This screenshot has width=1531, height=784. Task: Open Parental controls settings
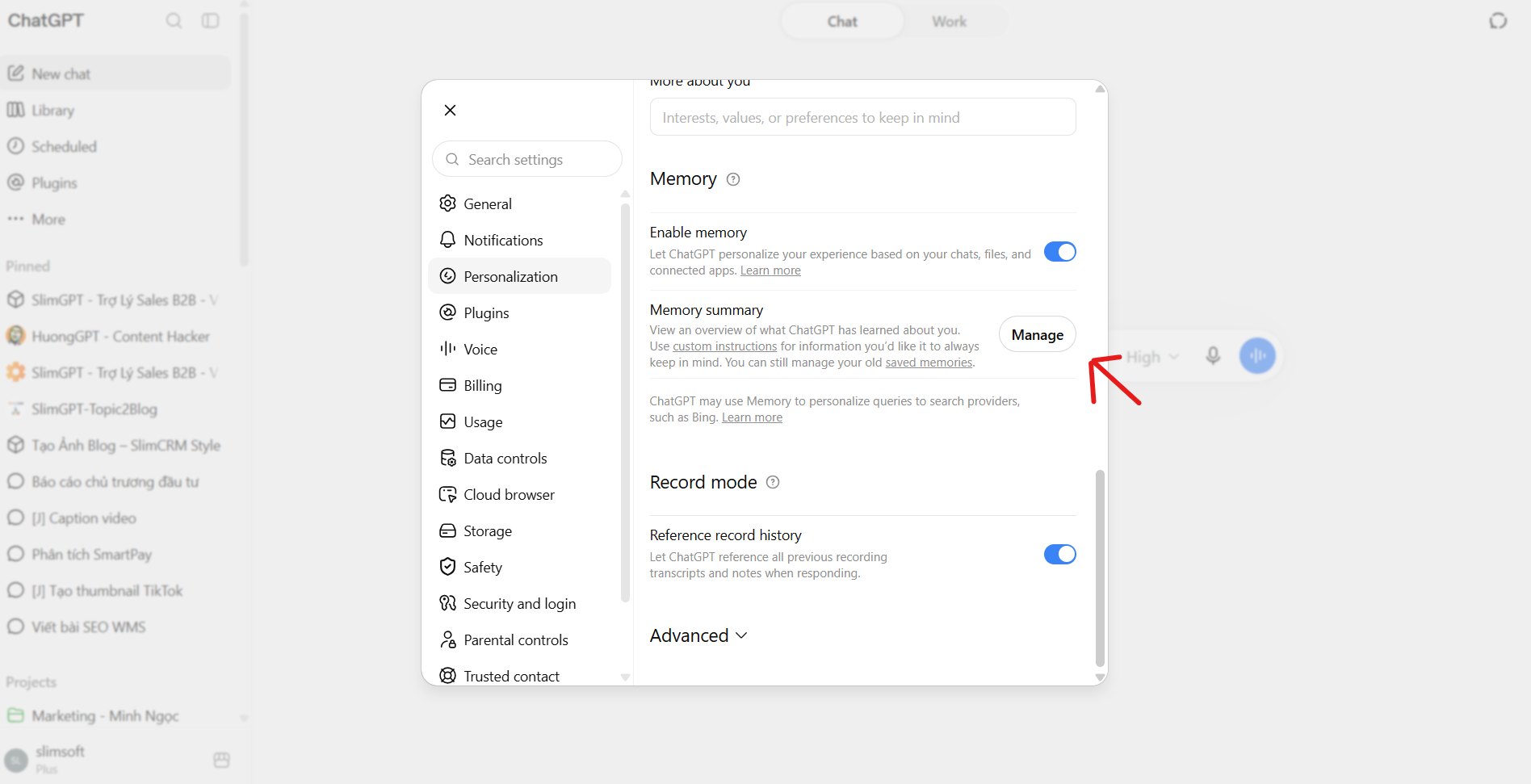point(519,639)
